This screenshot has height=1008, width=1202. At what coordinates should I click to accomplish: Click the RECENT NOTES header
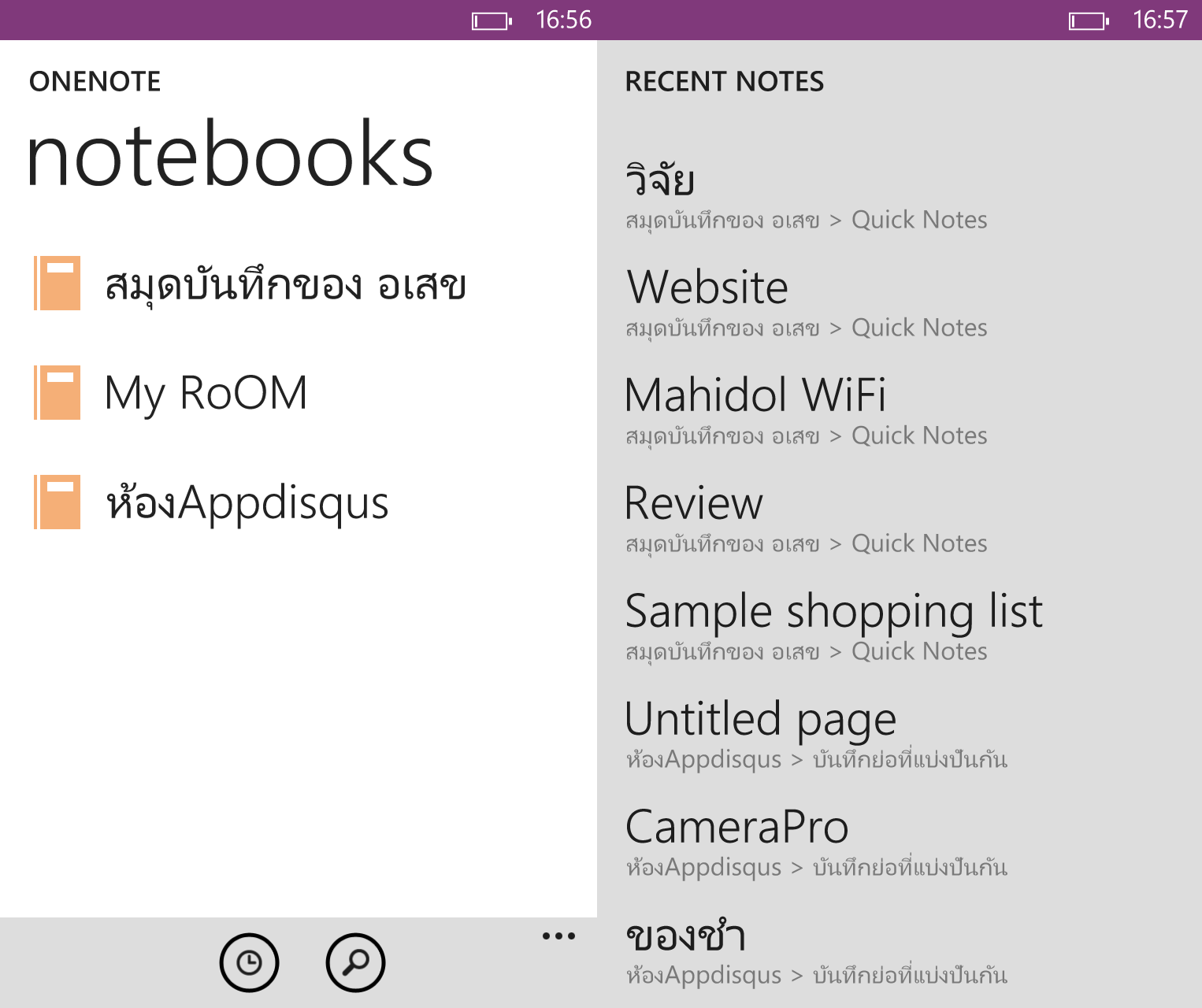[724, 81]
